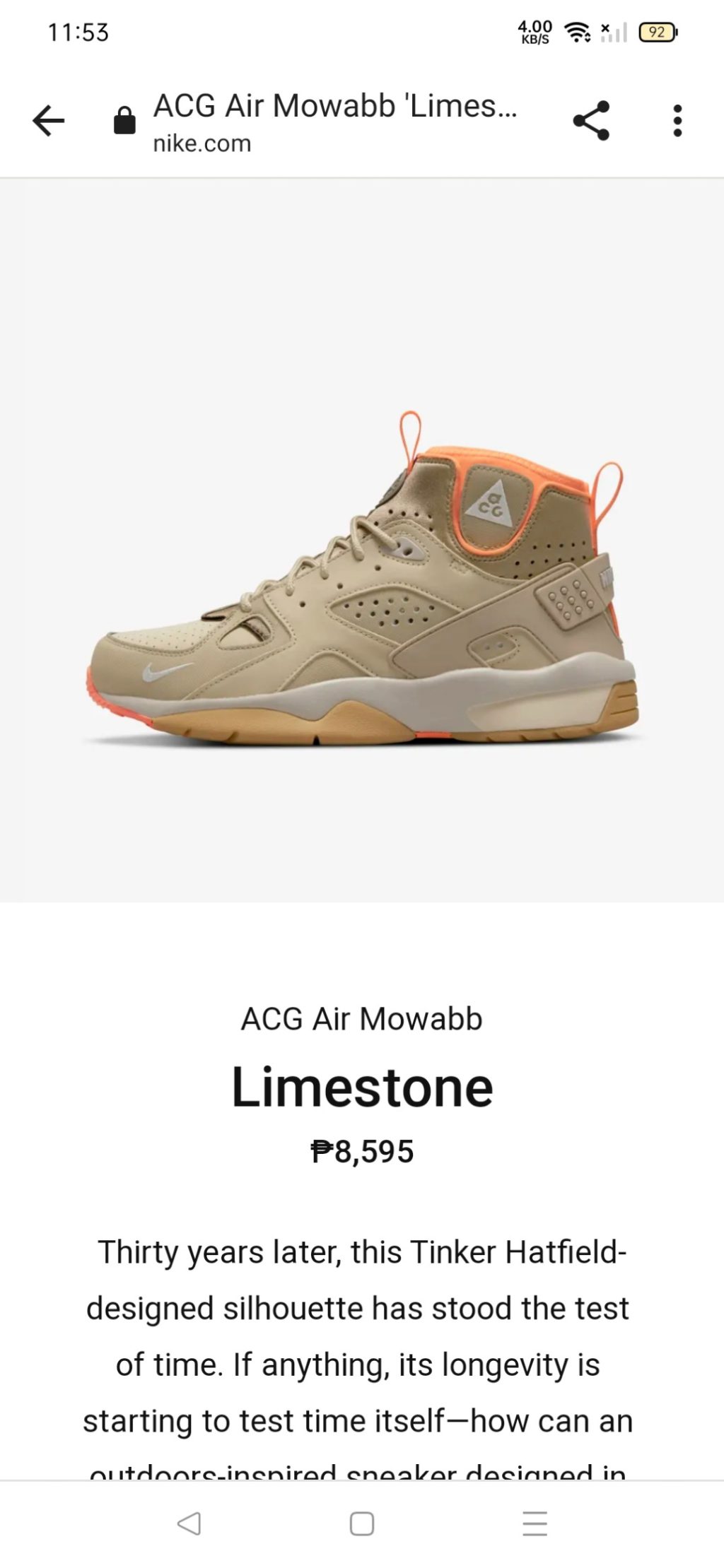The width and height of the screenshot is (724, 1568).
Task: Tap the ACG Air Mowabb product name
Action: 361,1019
